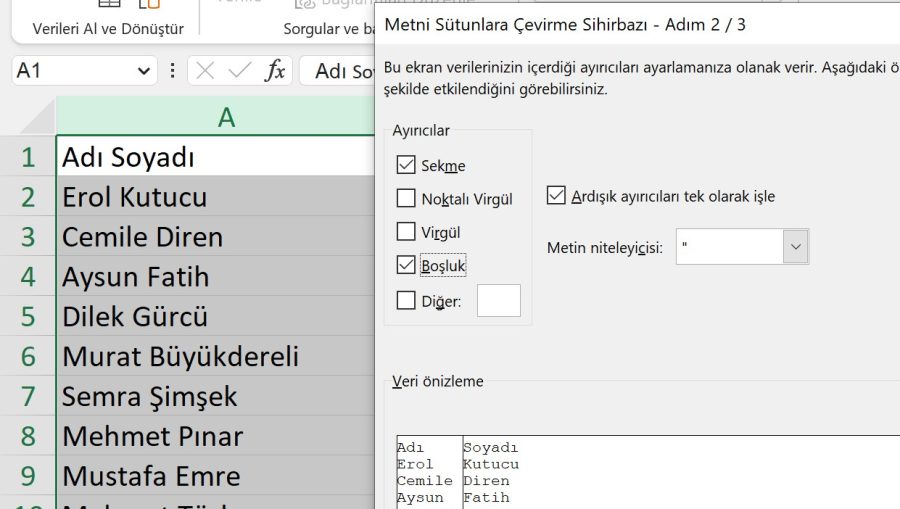Disable the Boşluk delimiter checkbox
This screenshot has width=900, height=509.
[406, 265]
